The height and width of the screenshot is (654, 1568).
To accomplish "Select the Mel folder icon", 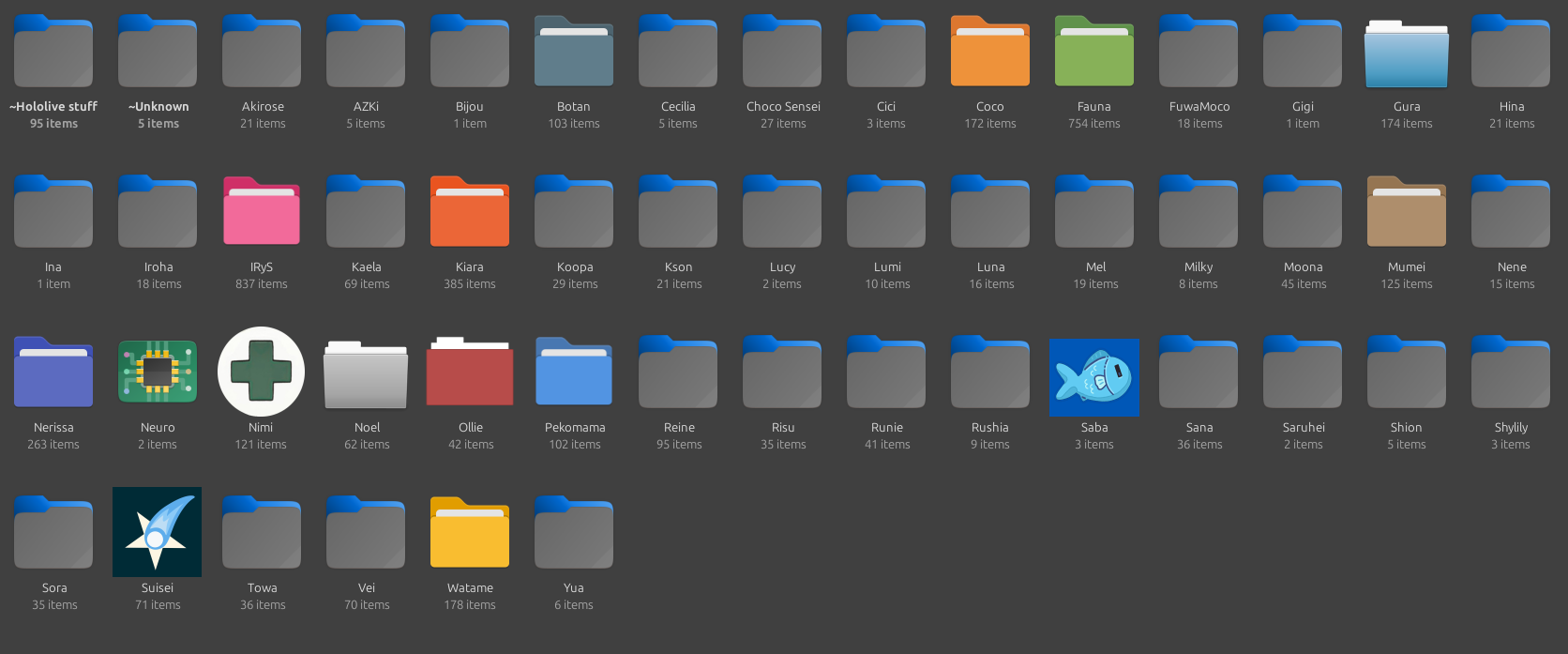I will click(x=1094, y=211).
